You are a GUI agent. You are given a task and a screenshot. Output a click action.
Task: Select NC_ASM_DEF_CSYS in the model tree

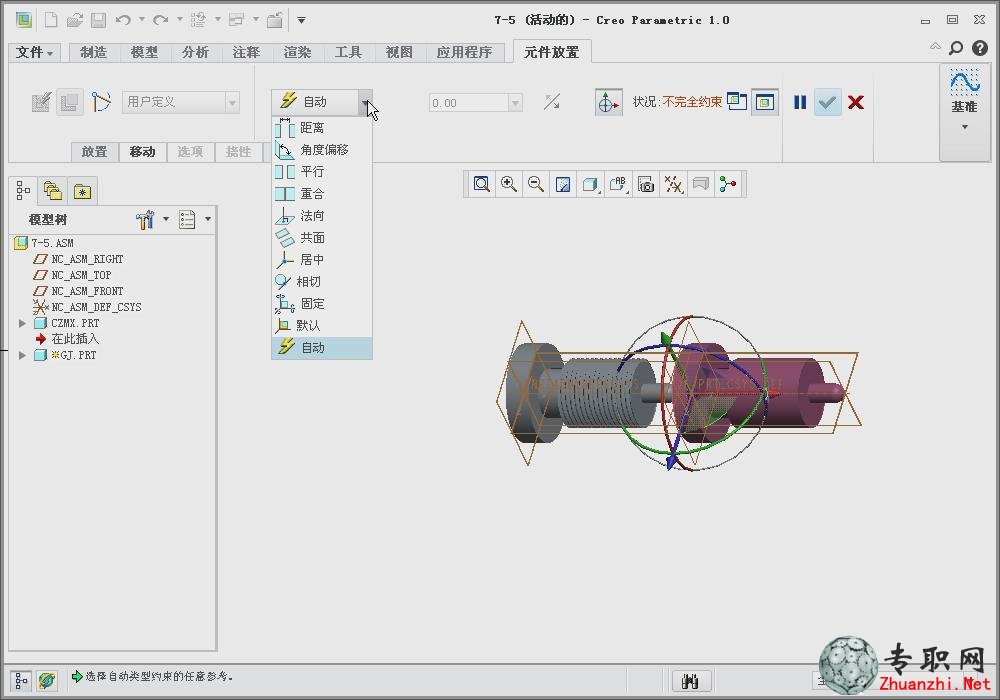(x=96, y=307)
